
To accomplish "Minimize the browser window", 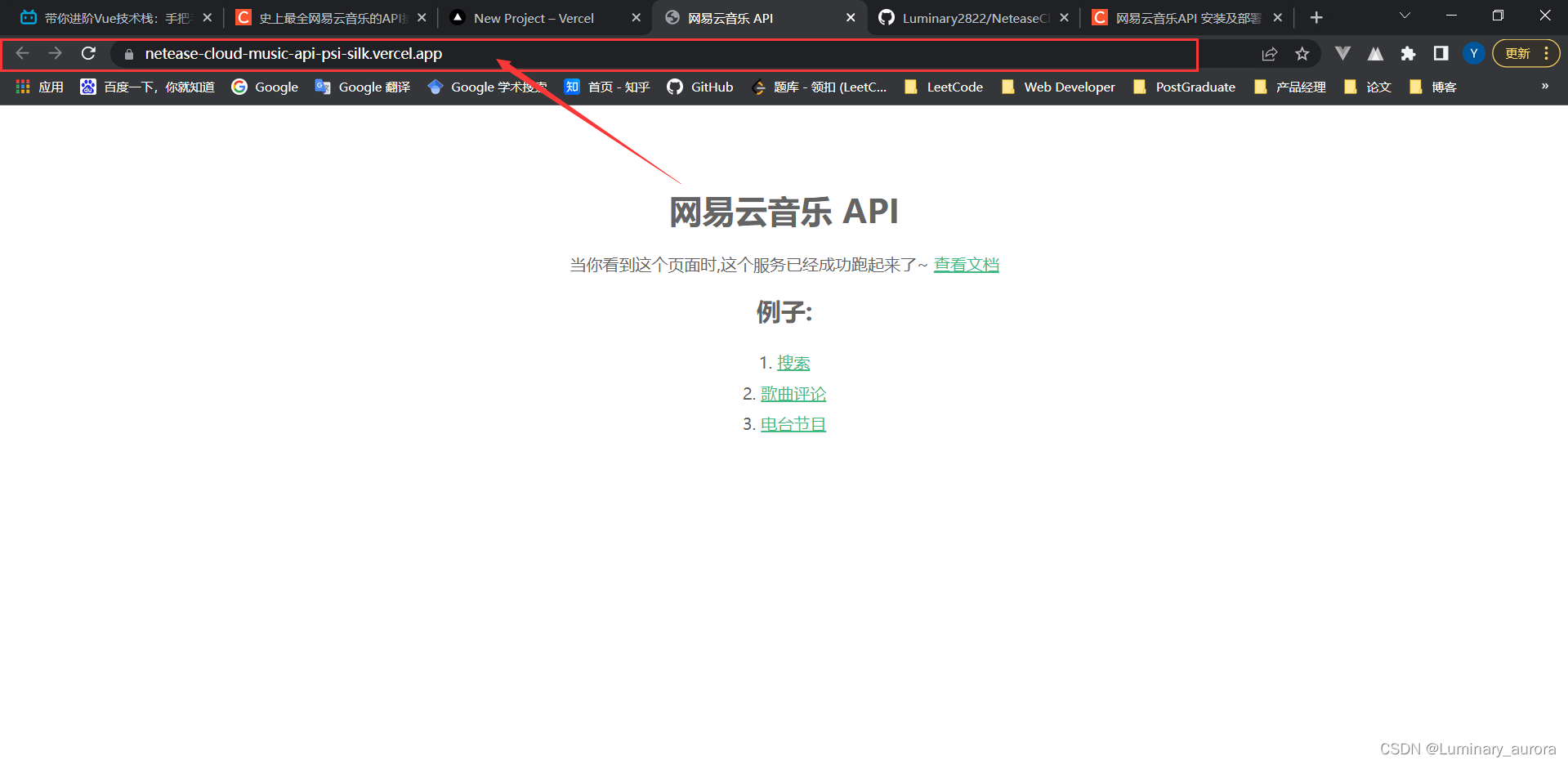I will click(1451, 16).
